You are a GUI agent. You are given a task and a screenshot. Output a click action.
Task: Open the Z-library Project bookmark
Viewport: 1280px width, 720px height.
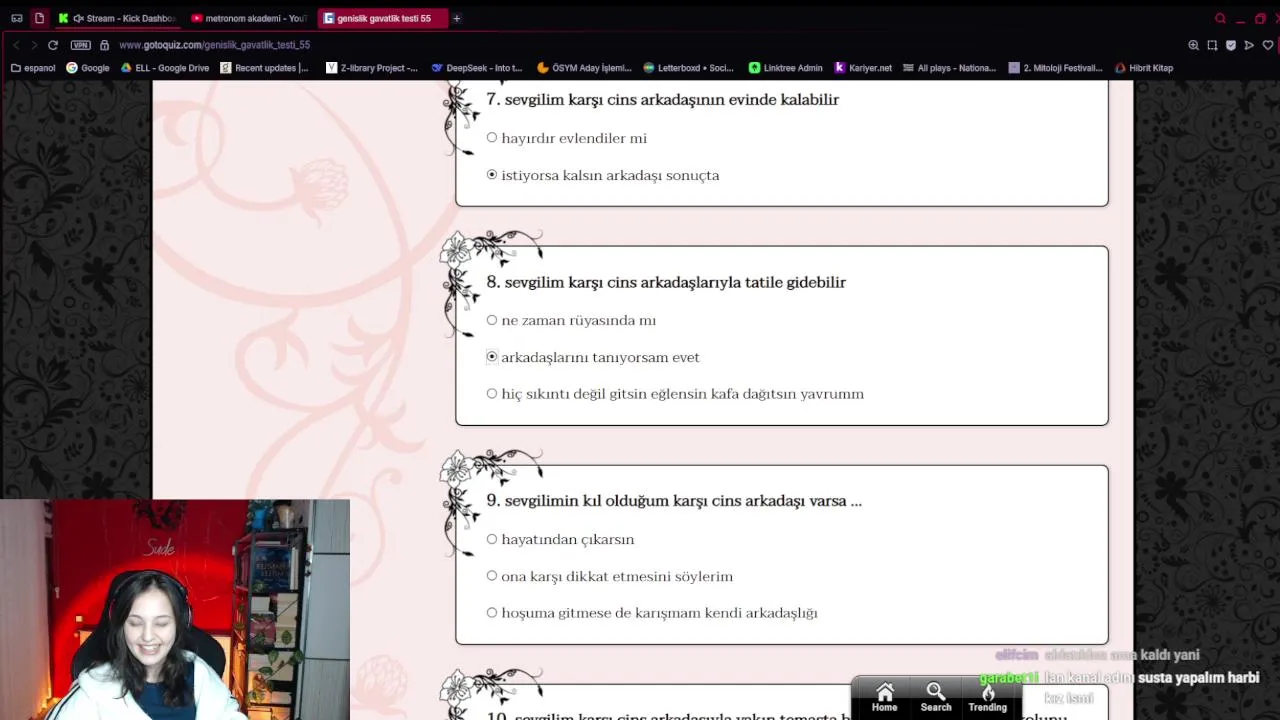point(372,68)
